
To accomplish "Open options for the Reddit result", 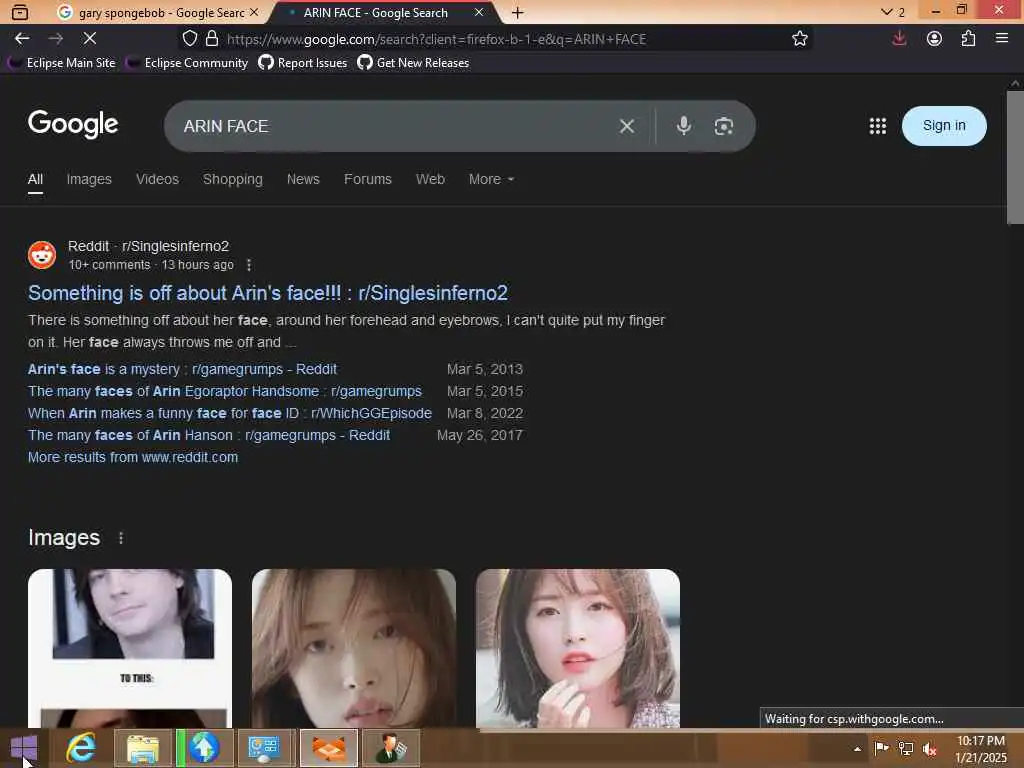I will pos(248,264).
